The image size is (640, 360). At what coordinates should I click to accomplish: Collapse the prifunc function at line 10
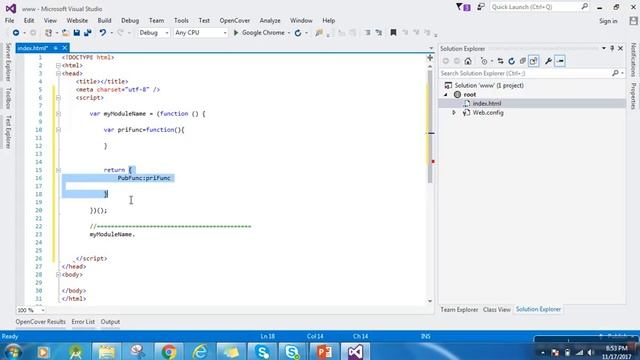click(x=58, y=130)
